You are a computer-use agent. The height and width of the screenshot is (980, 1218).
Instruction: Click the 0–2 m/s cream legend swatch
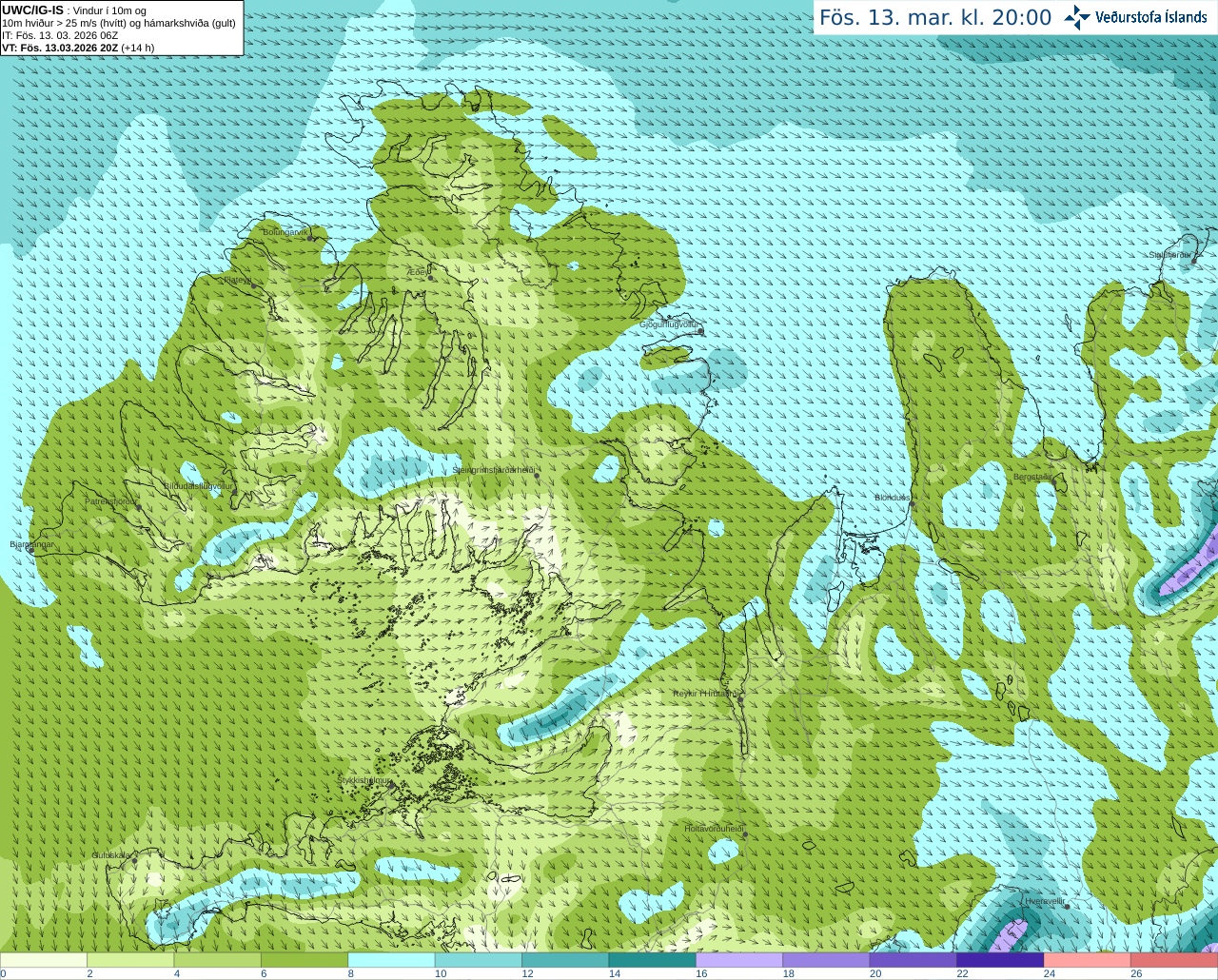point(44,960)
